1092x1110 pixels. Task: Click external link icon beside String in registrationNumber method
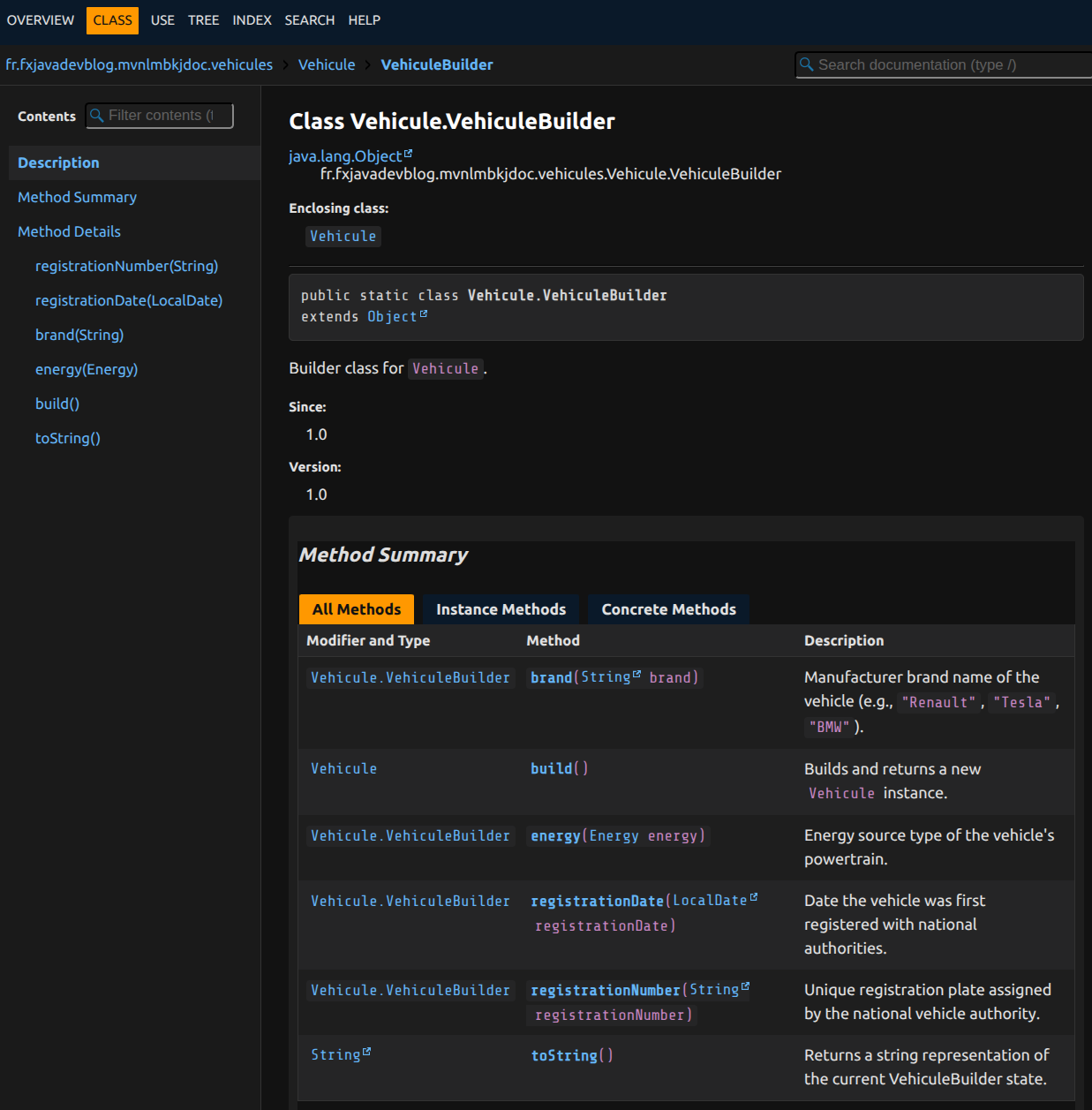(746, 987)
